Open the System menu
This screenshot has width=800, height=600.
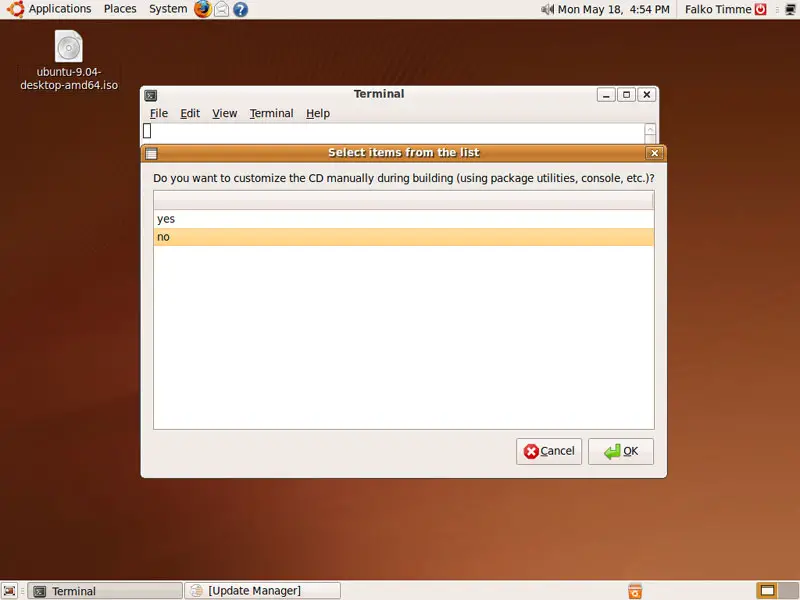[168, 9]
